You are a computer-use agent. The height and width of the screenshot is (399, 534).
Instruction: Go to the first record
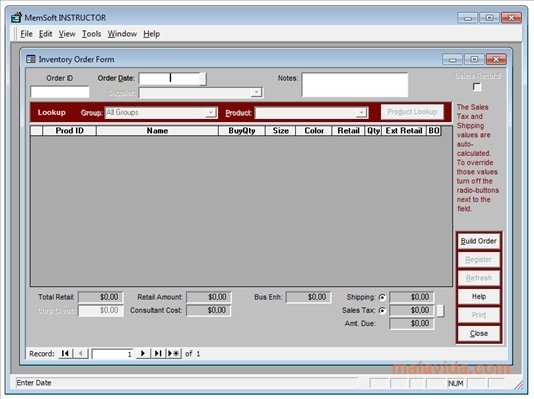[x=65, y=353]
